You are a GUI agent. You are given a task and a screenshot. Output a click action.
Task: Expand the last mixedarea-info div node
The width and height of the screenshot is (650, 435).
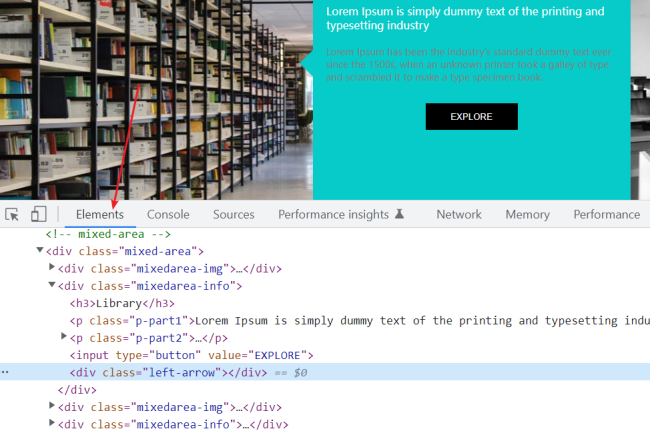tap(52, 423)
